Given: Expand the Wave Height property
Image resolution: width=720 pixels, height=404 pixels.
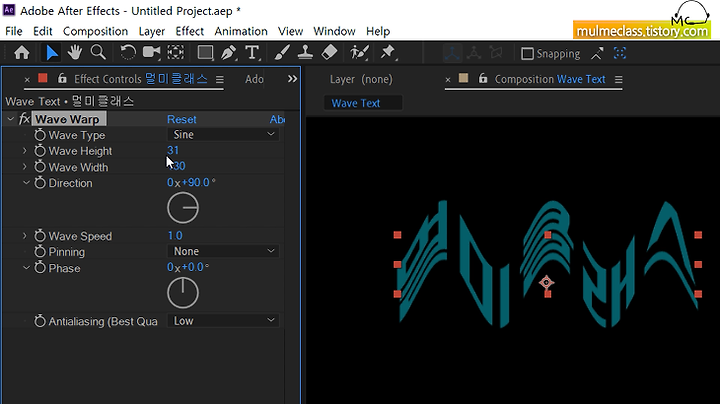Looking at the screenshot, I should click(25, 151).
